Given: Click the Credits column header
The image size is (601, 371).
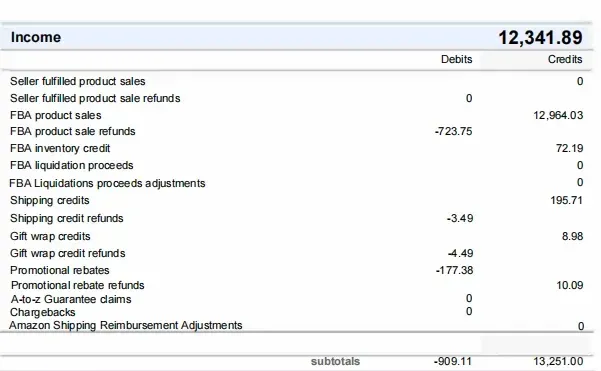Looking at the screenshot, I should (565, 59).
